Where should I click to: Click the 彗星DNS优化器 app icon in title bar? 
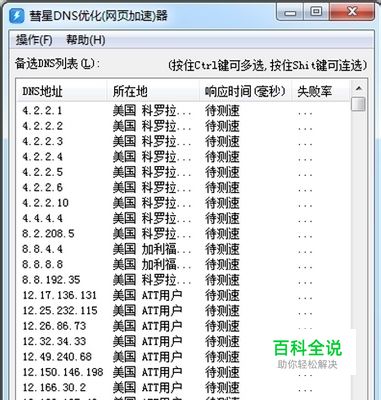coord(17,15)
